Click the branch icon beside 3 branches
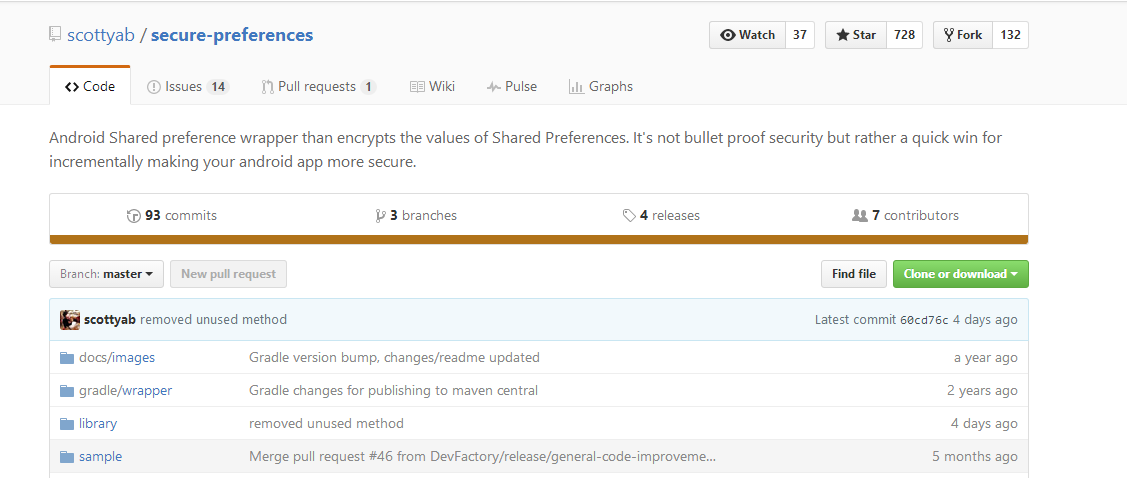1127x478 pixels. coord(381,216)
